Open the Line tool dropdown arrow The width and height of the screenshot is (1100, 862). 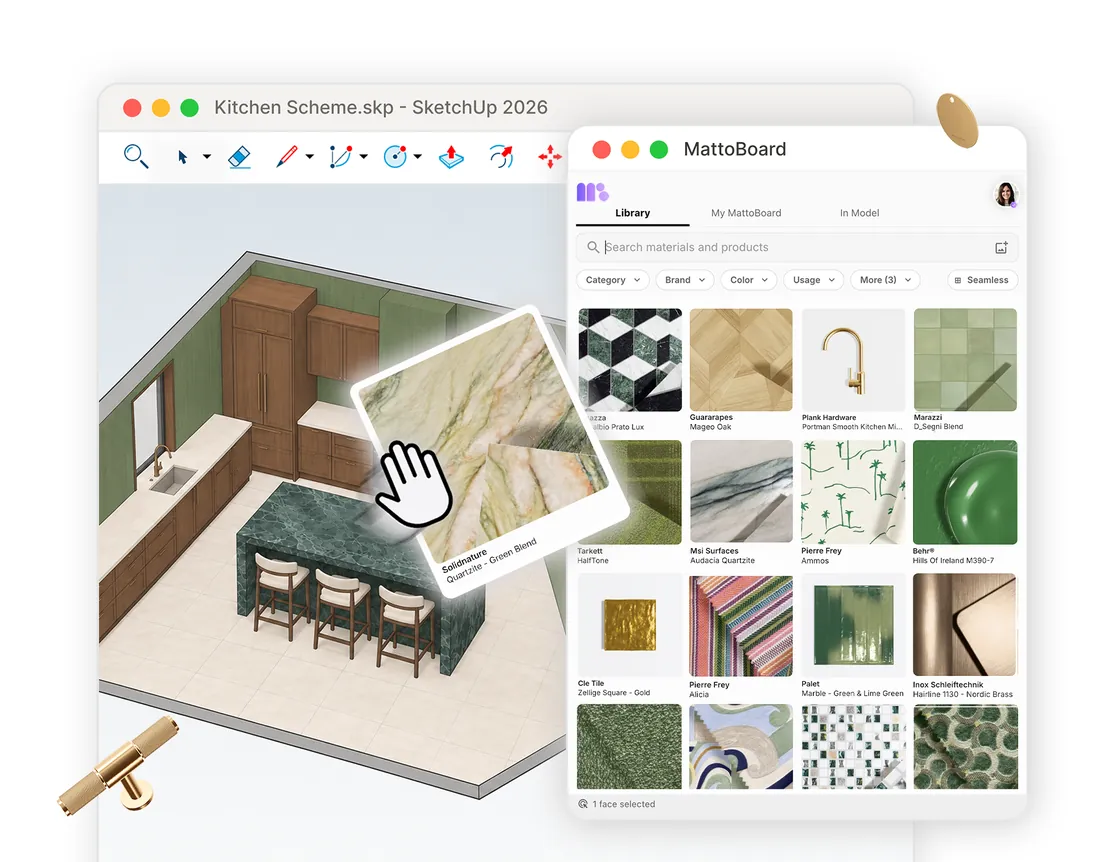pos(309,156)
